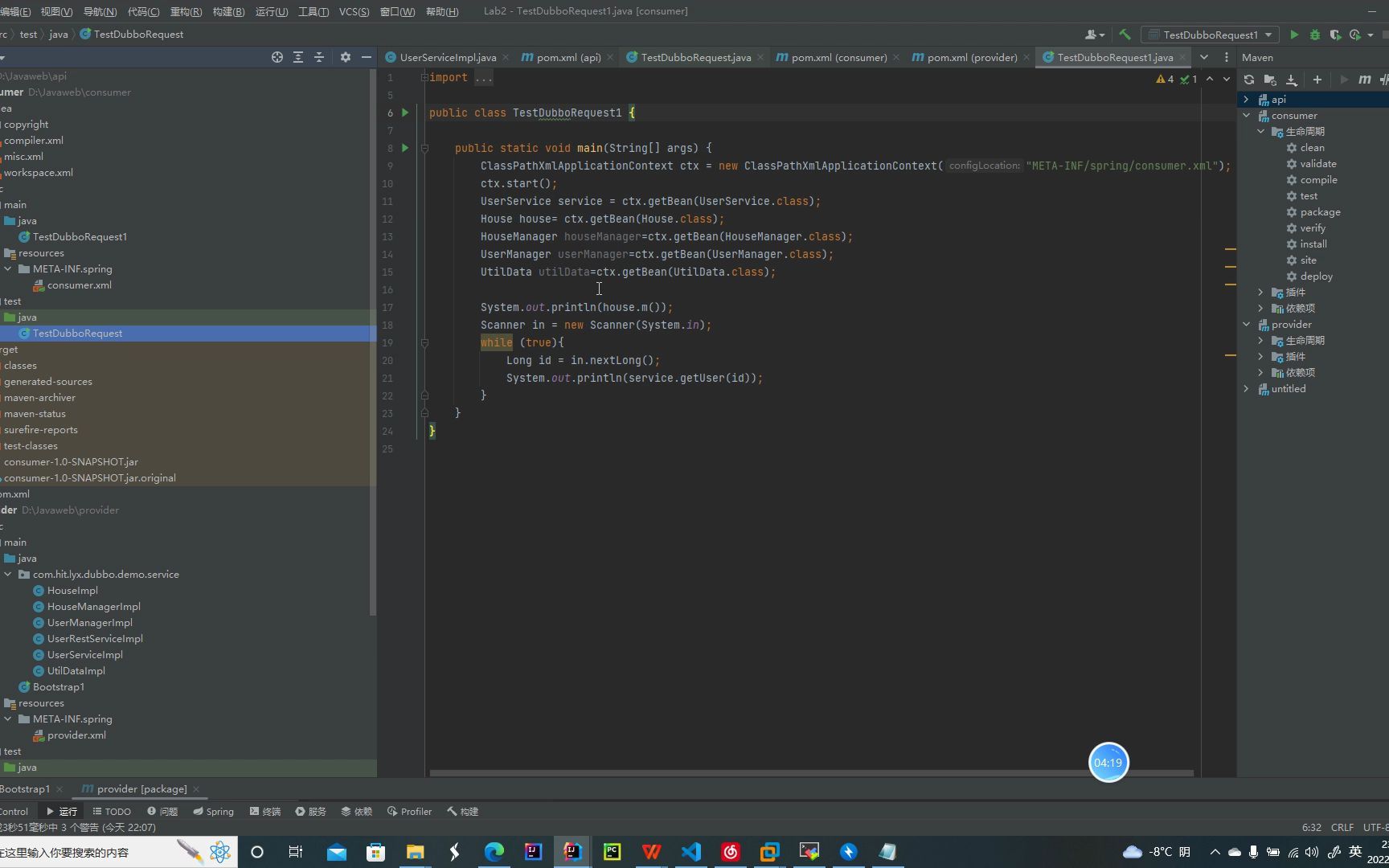This screenshot has height=868, width=1389.
Task: Expand all nodes in the project tree
Action: [298, 57]
